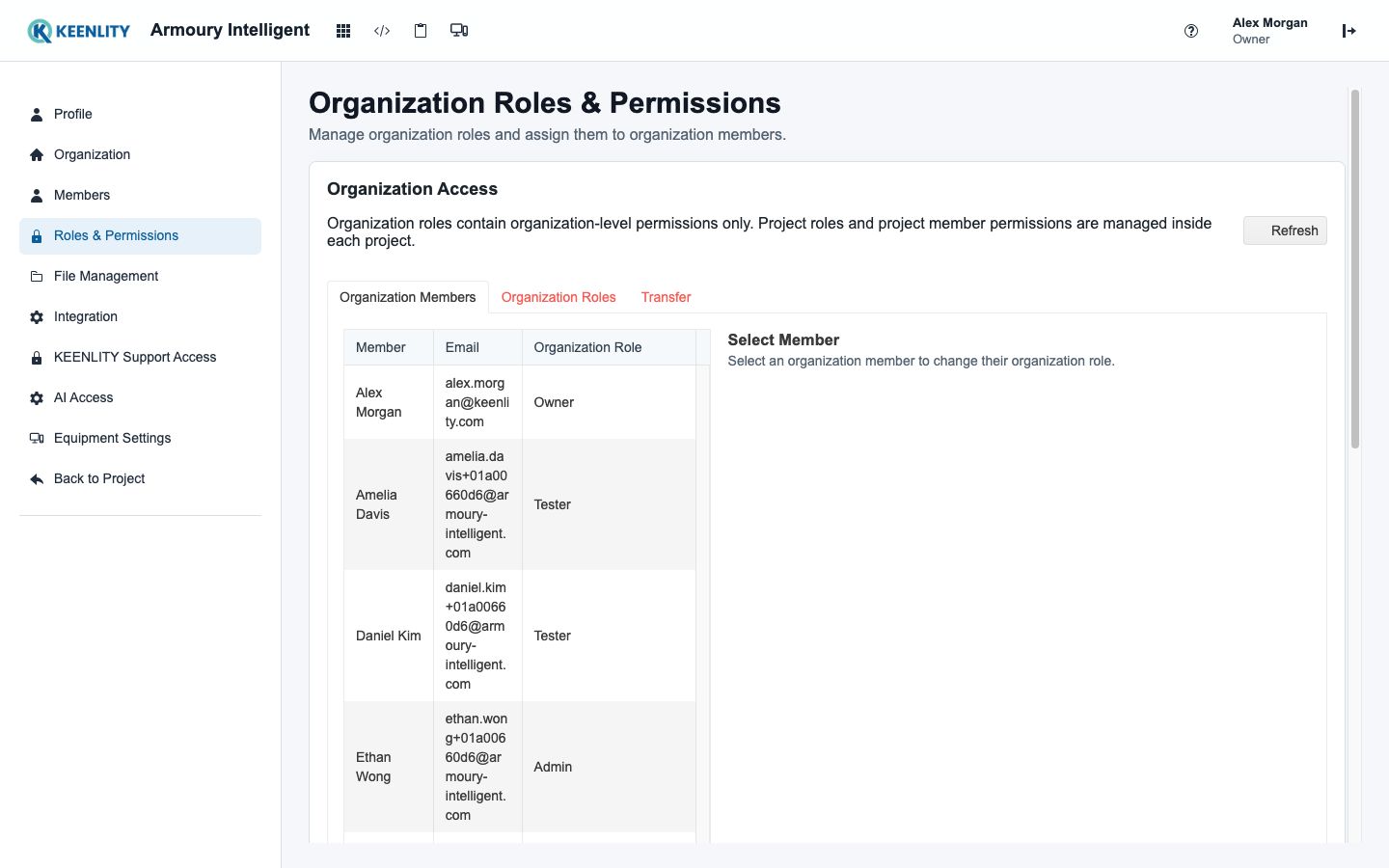
Task: Click the Members person icon in sidebar
Action: coord(37,196)
